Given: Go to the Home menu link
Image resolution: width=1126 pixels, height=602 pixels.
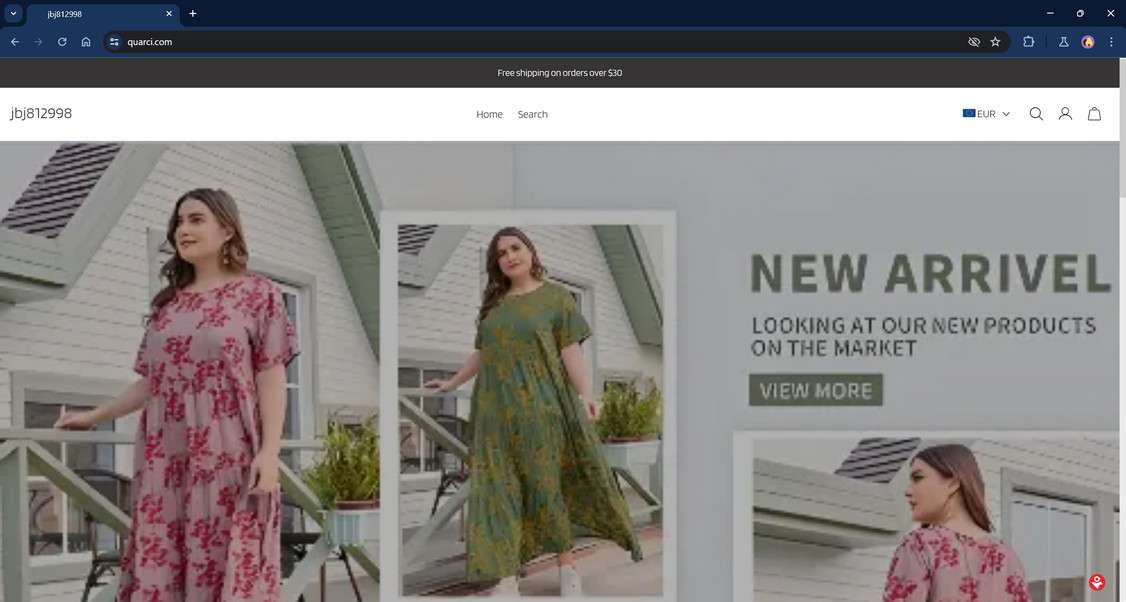Looking at the screenshot, I should [x=489, y=114].
